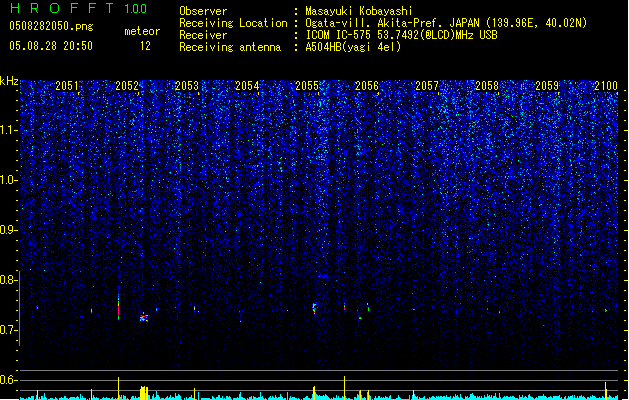Select the ICOM IC-575 53.7492 MHz receiver text
The image size is (629, 400).
point(402,35)
